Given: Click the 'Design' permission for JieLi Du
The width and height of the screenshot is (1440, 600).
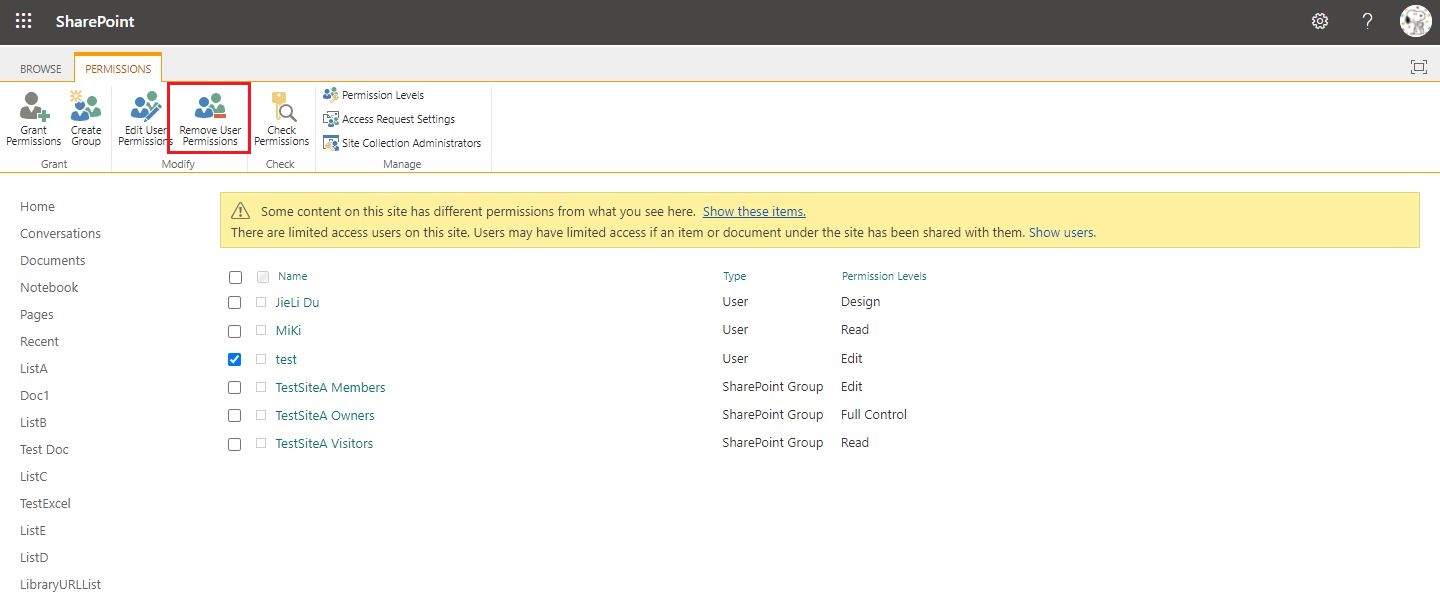Looking at the screenshot, I should [861, 302].
